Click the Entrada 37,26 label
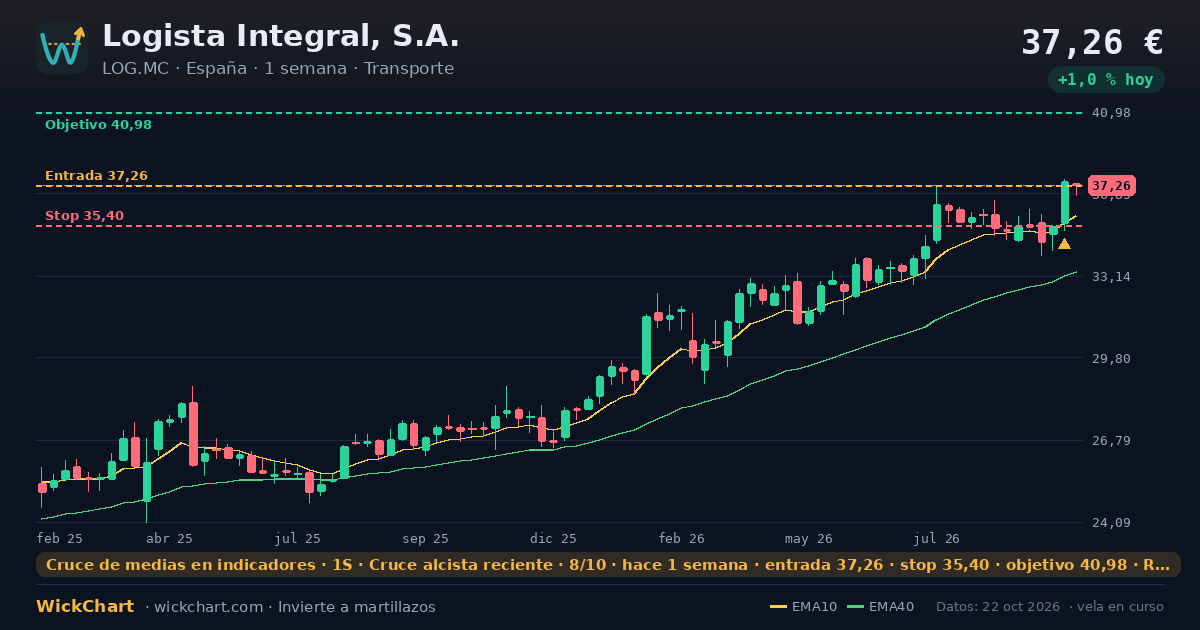The image size is (1200, 630). (x=96, y=176)
